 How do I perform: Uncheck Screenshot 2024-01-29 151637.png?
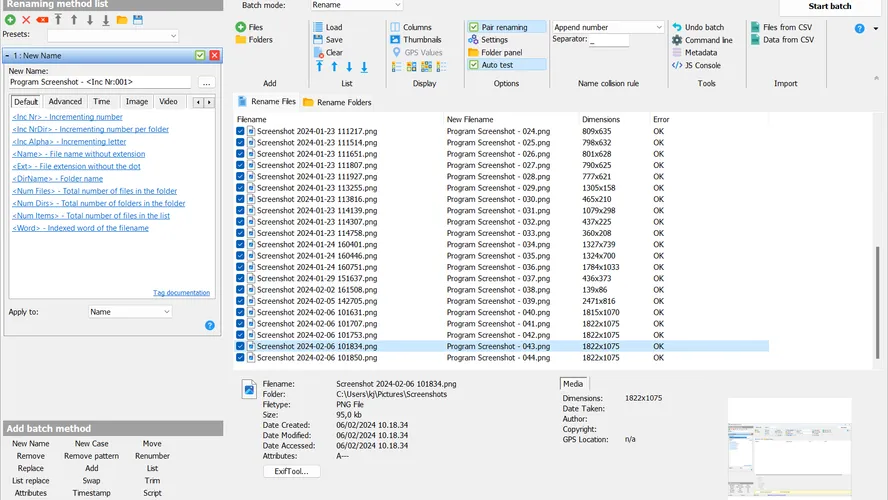tap(240, 278)
